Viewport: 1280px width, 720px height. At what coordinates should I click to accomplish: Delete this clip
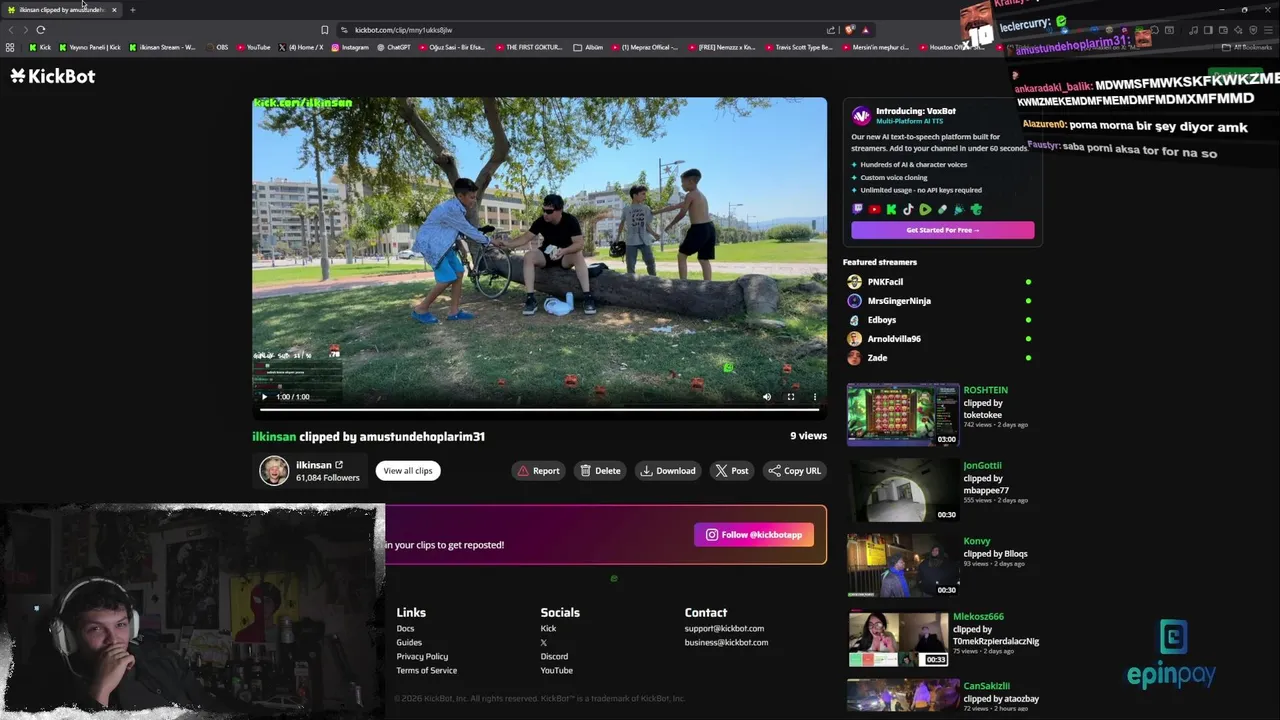tap(600, 471)
